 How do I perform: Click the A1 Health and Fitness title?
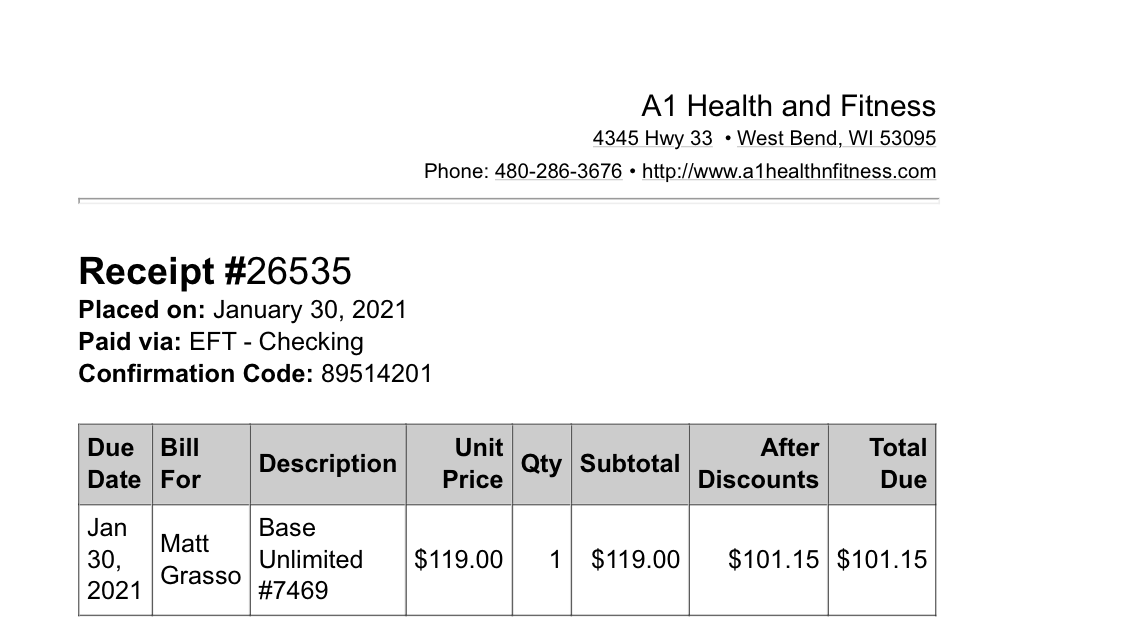(x=789, y=106)
